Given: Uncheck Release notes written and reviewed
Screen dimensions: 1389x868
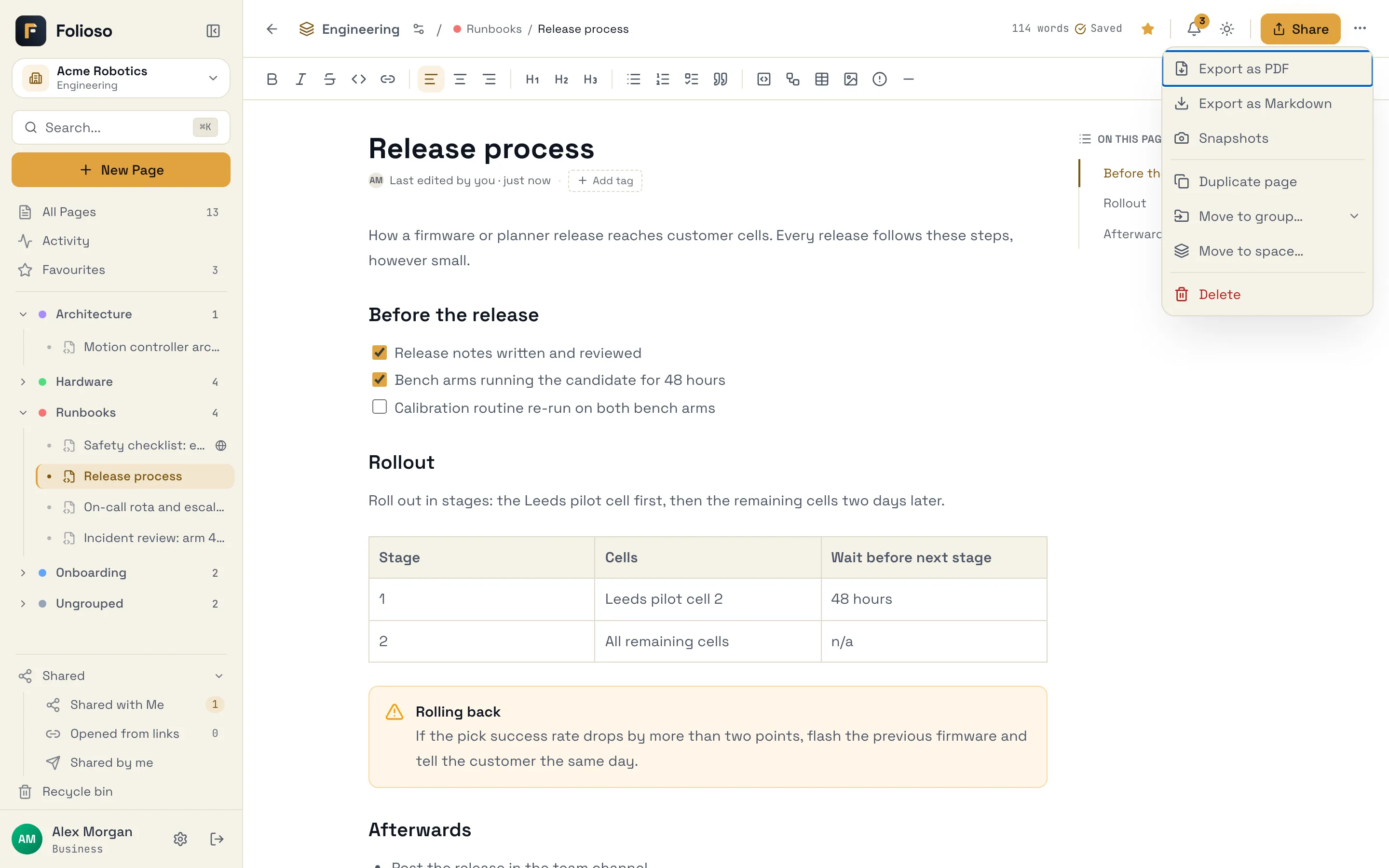Looking at the screenshot, I should tap(380, 353).
